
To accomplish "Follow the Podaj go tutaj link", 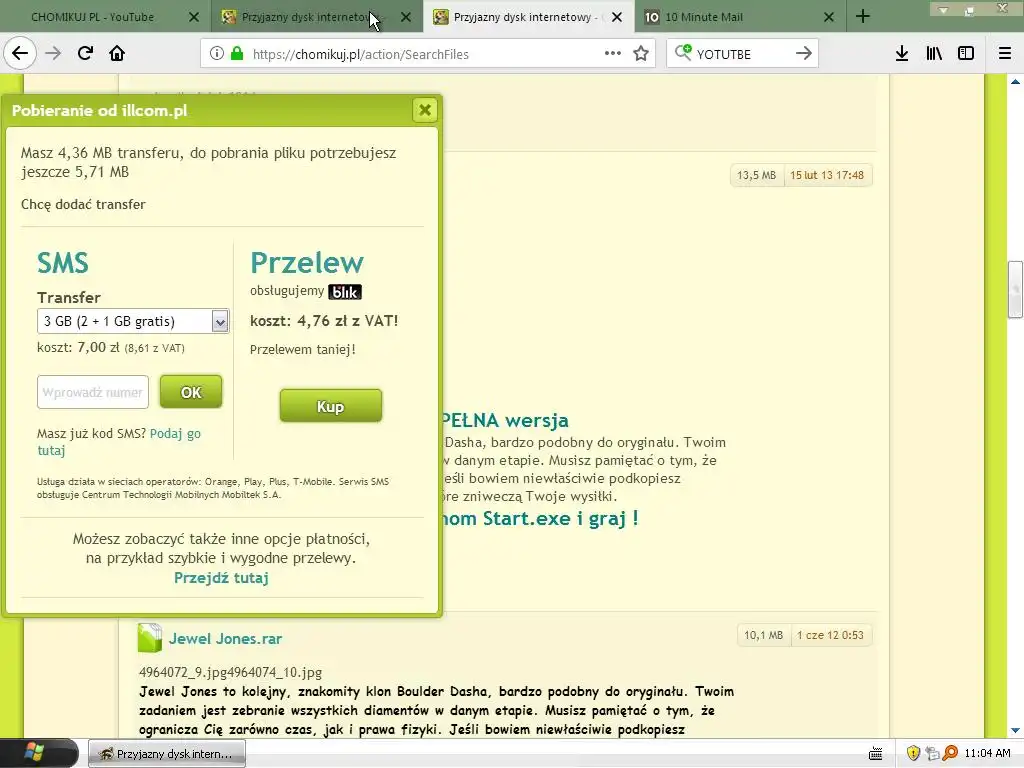I will [175, 434].
